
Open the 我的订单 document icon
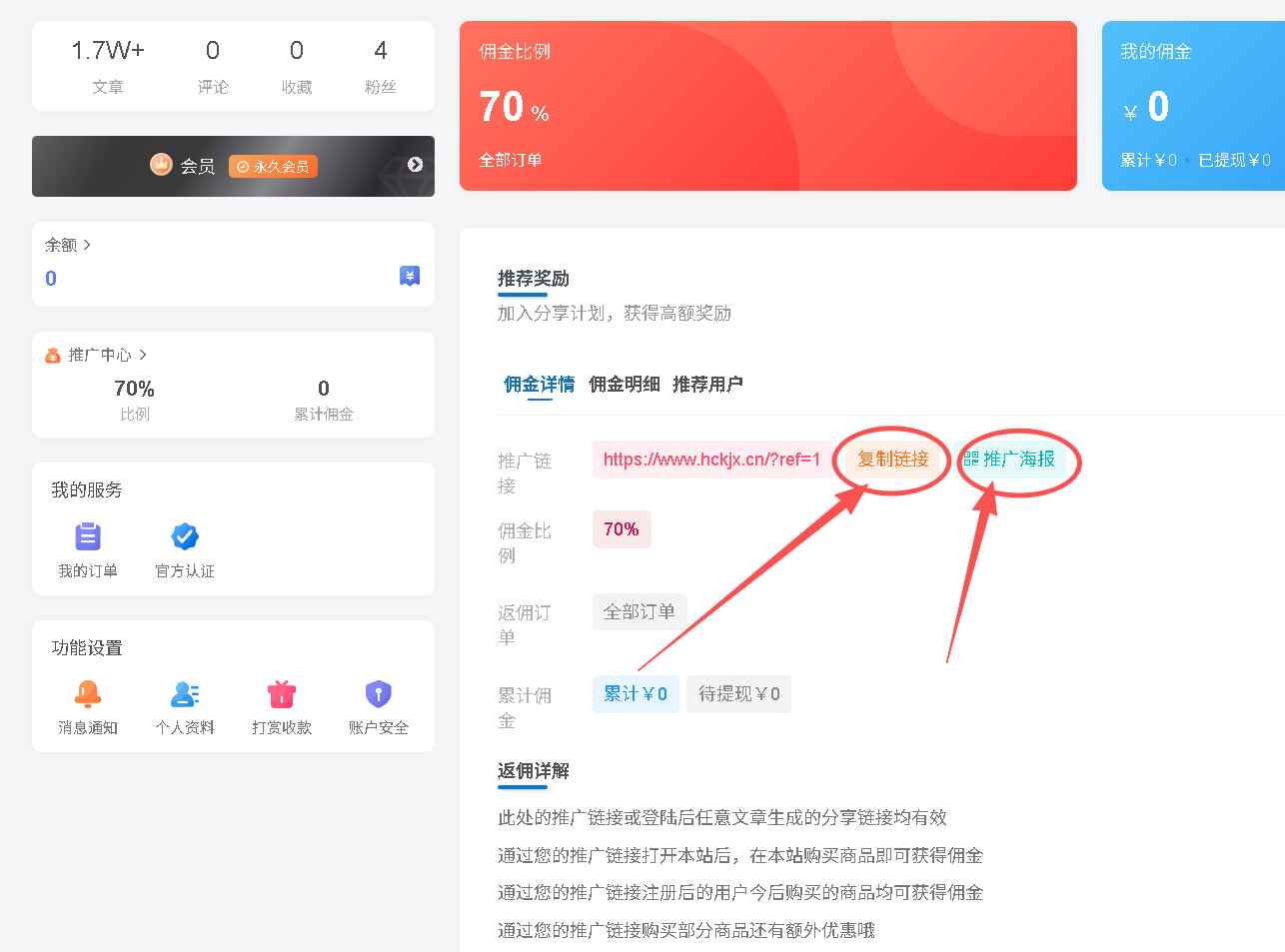coord(88,537)
